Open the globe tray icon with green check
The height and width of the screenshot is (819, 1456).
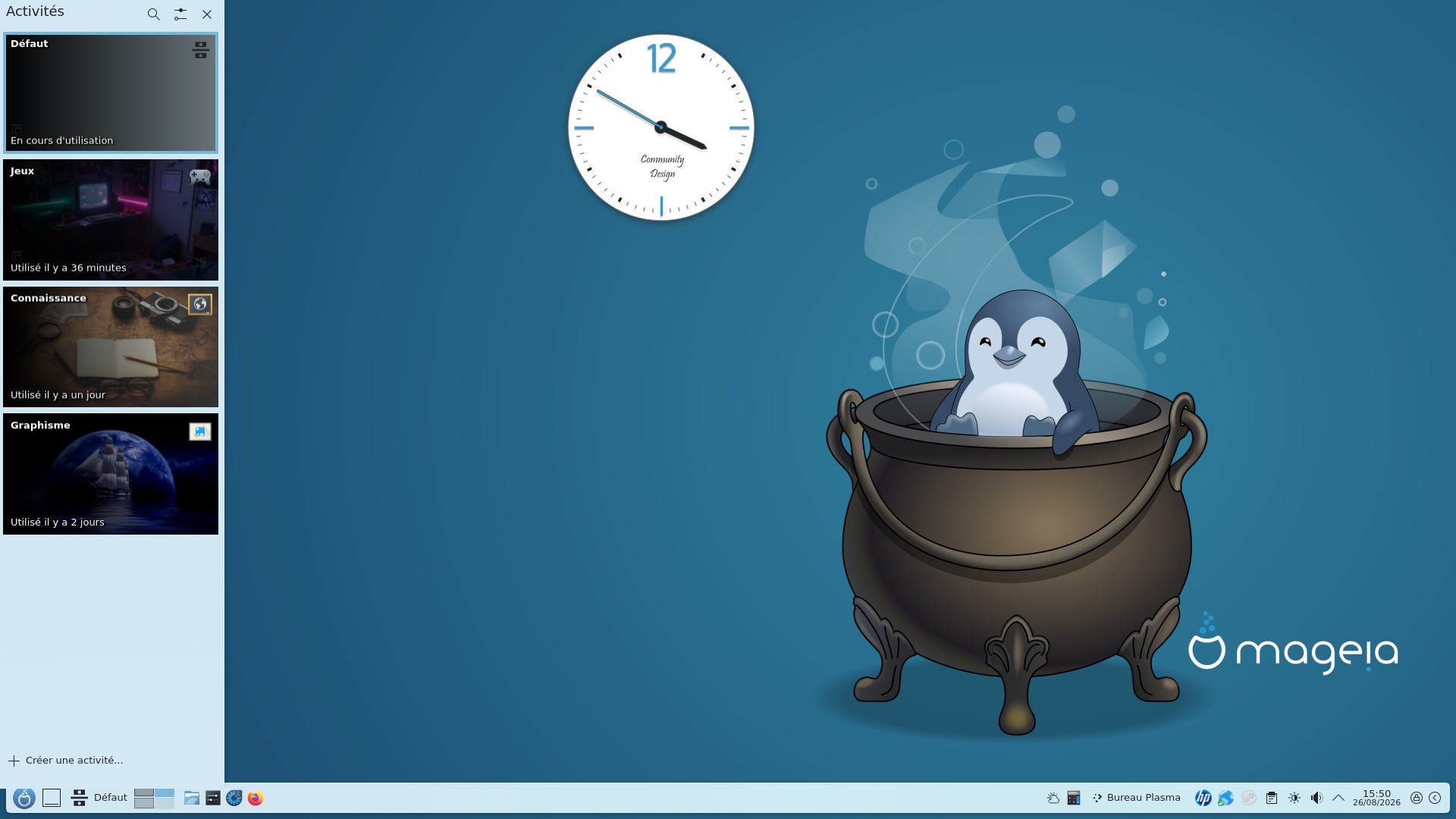(x=1225, y=798)
